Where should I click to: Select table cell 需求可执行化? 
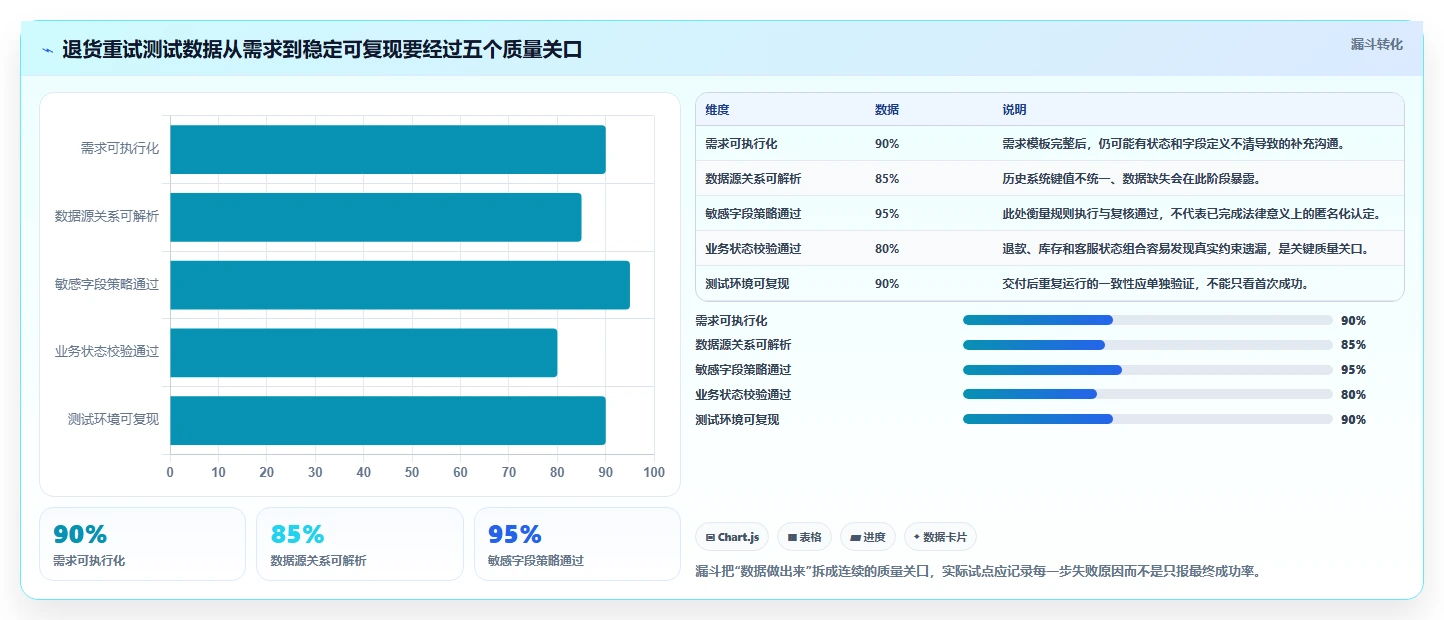click(x=741, y=144)
